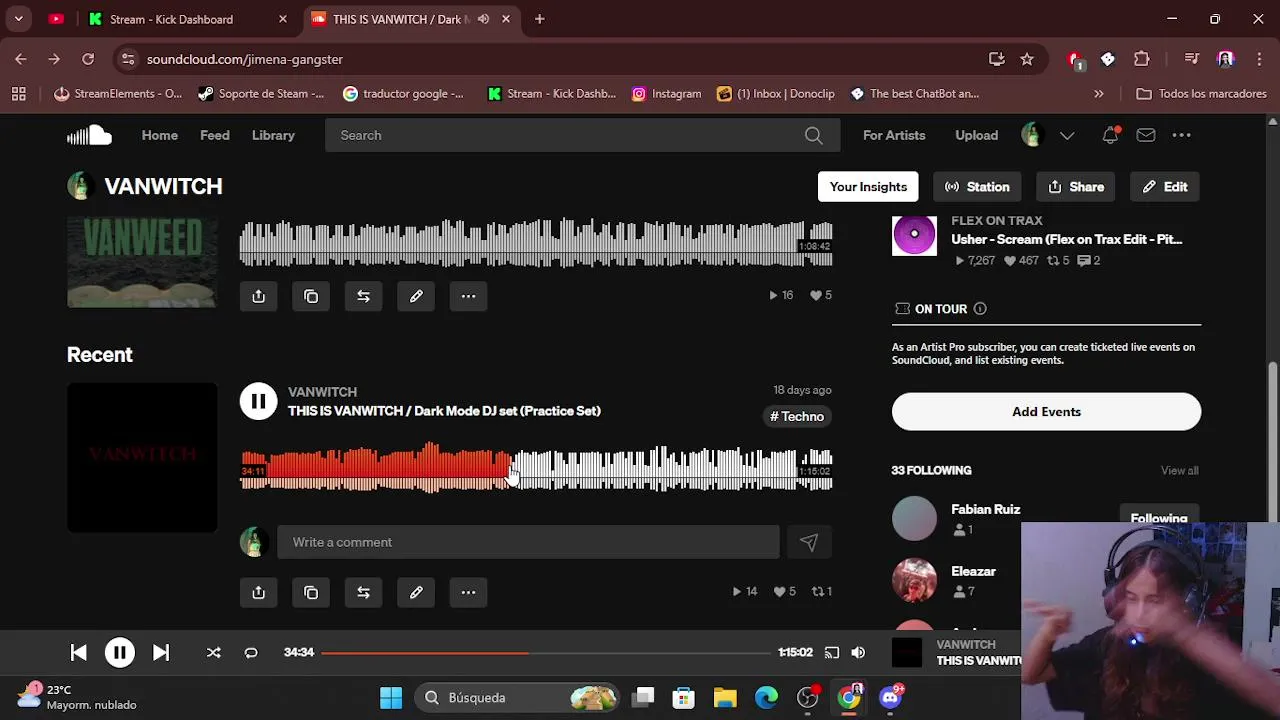The height and width of the screenshot is (720, 1280).
Task: Open Todos los marcadores folder
Action: coord(1201,94)
